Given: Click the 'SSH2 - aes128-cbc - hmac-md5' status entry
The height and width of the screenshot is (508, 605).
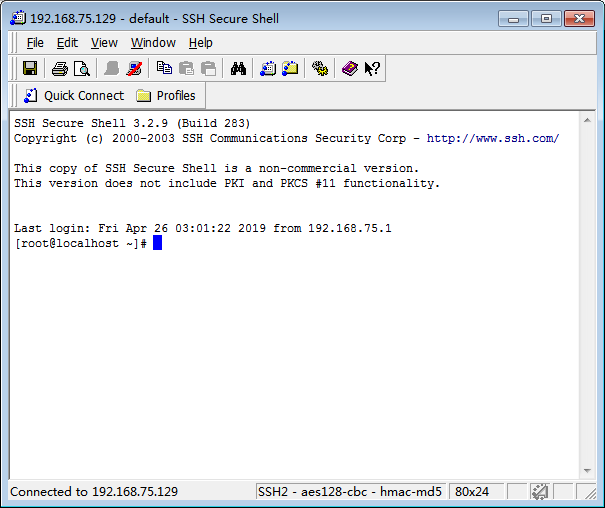Looking at the screenshot, I should (350, 492).
